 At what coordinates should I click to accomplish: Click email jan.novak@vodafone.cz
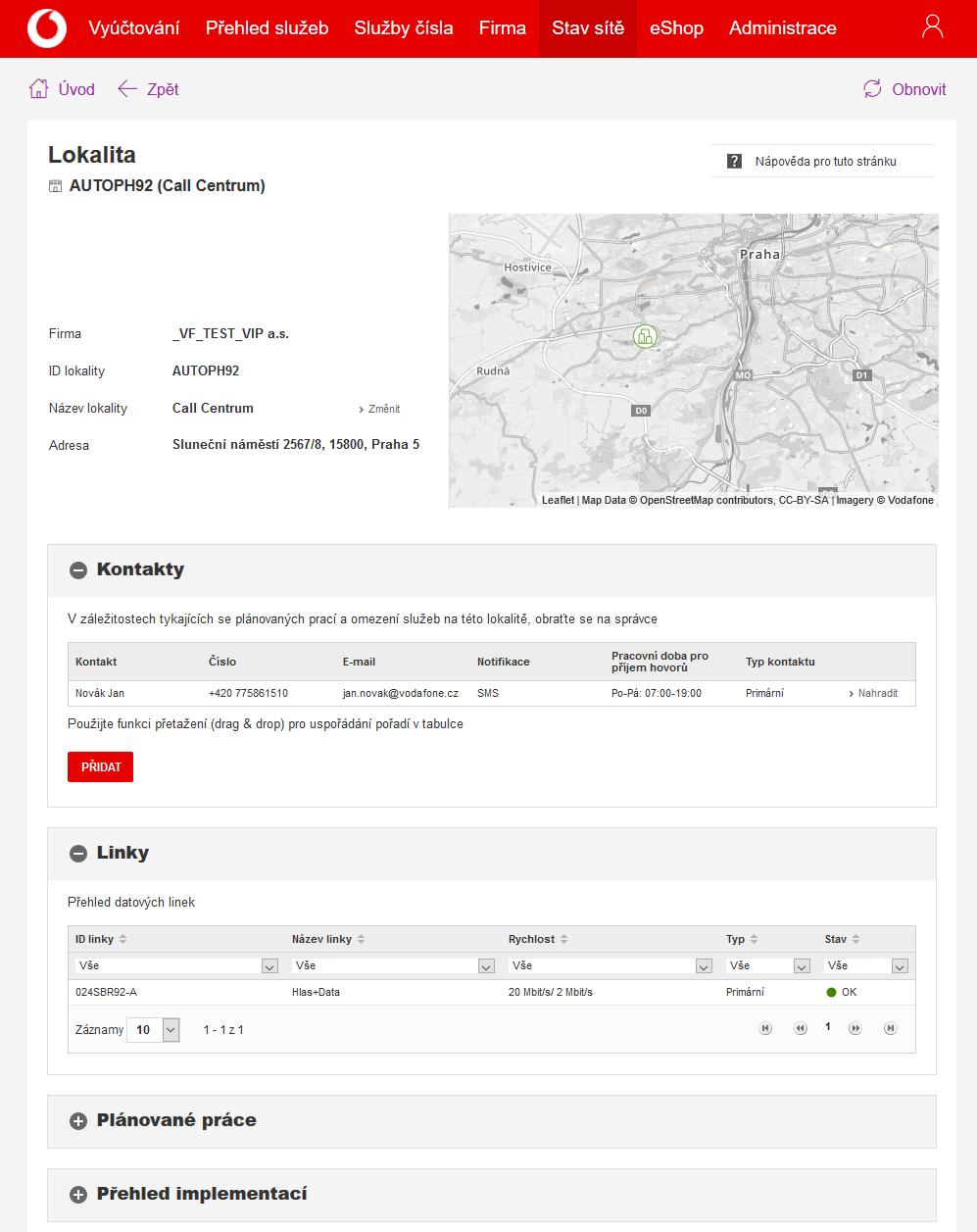[401, 693]
